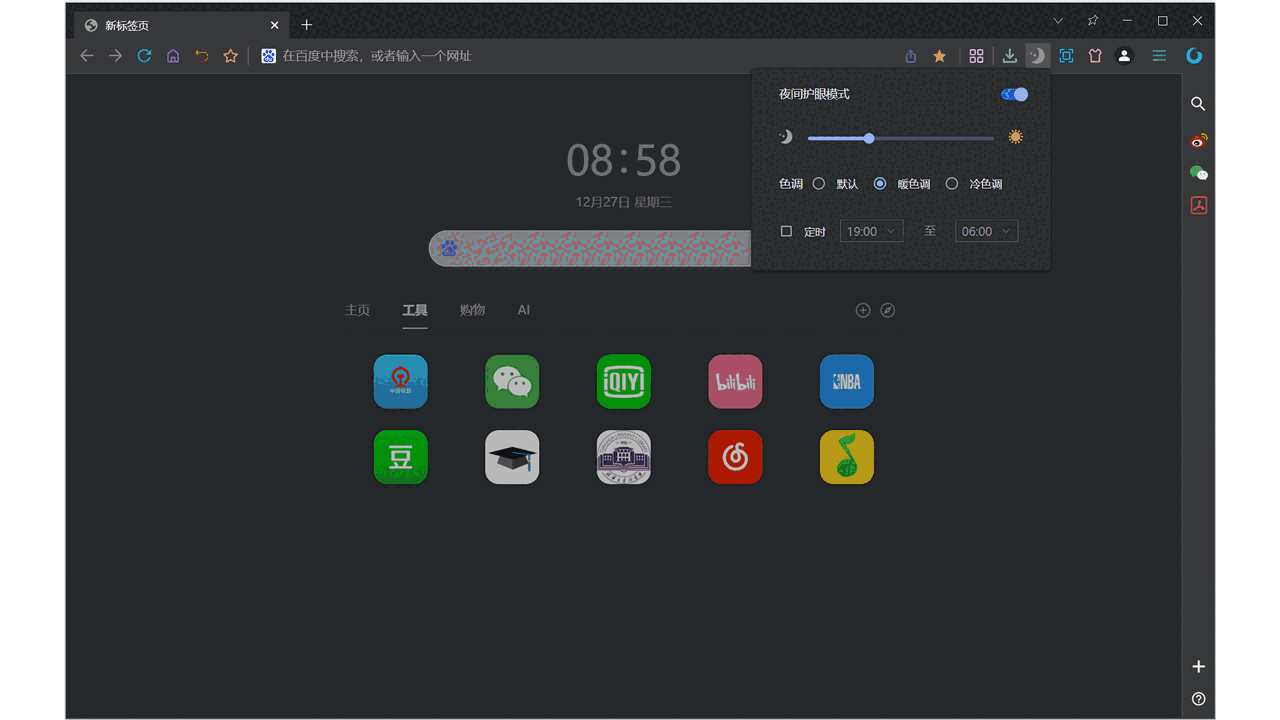Click the skin/theme shirt icon
Screen dimensions: 1280x720
tap(1095, 55)
